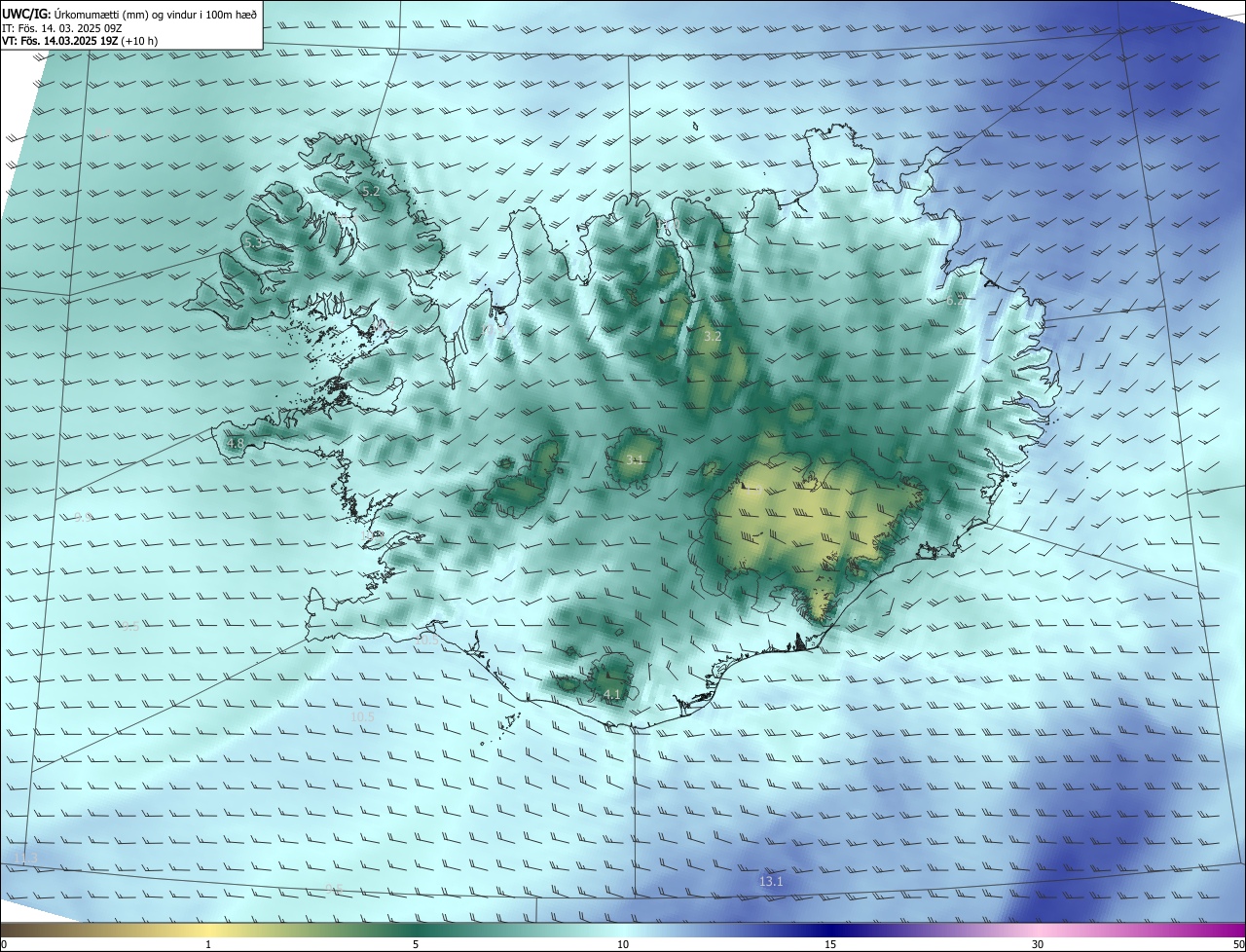Image resolution: width=1246 pixels, height=952 pixels.
Task: Select the 13.1 value label over the ocean
Action: pos(771,881)
